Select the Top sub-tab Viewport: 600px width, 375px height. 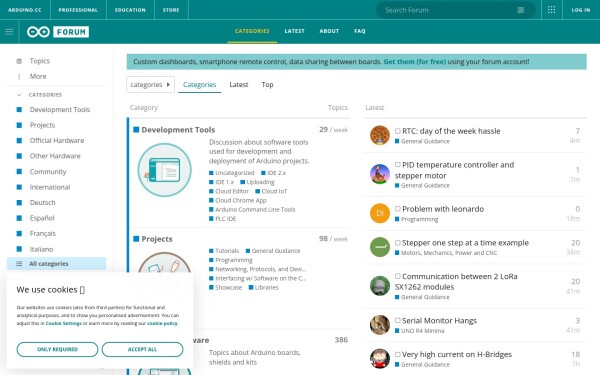(267, 85)
